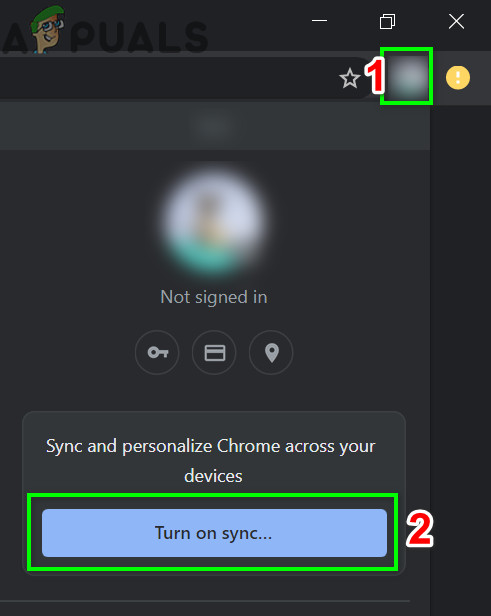Click the blurred item in the bookmarks bar
Screen dimensions: 491x616
pos(213,126)
